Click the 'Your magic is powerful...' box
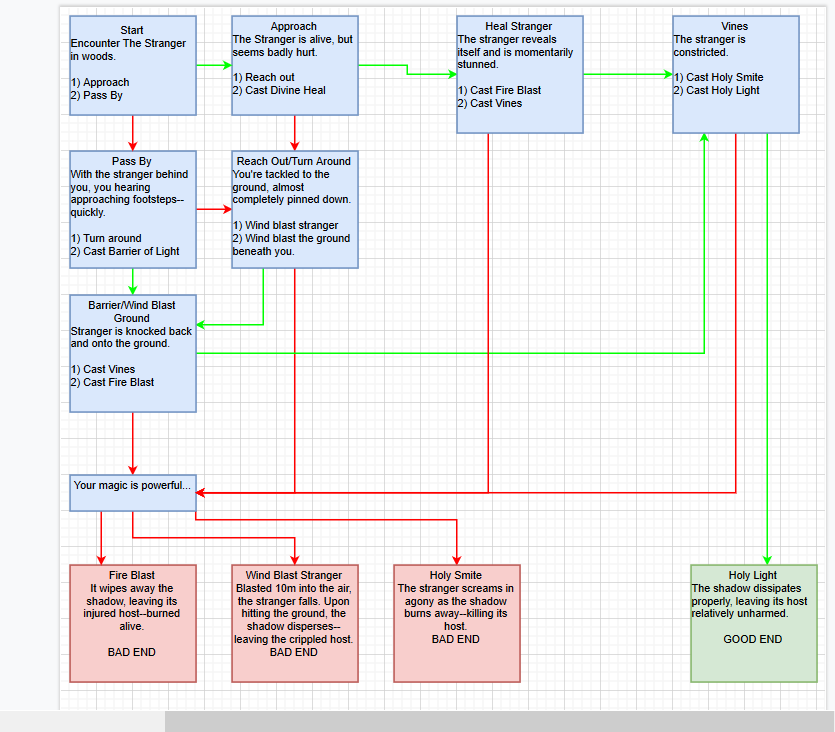Screen dimensions: 835x732 pos(133,493)
